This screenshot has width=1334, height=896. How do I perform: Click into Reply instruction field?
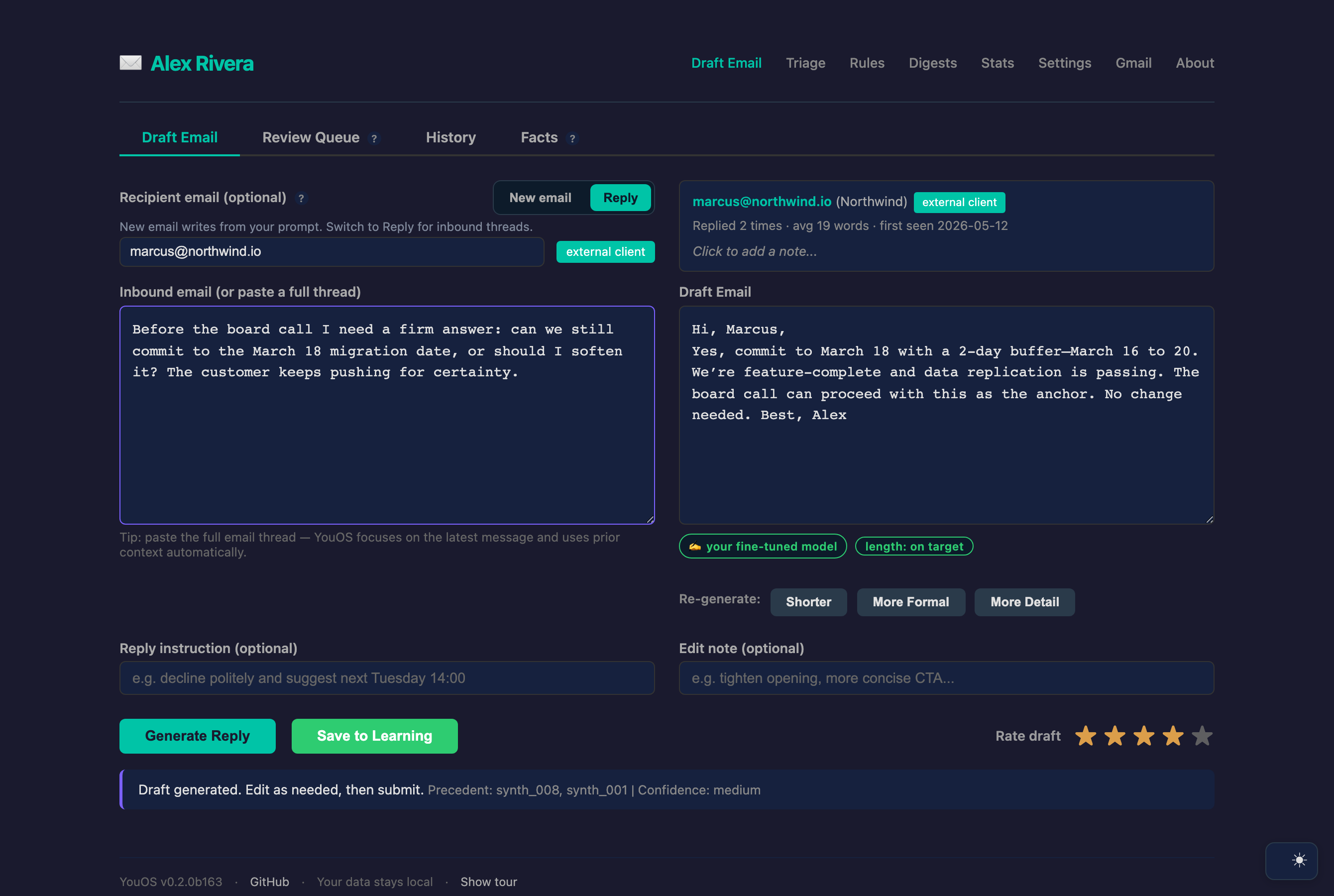pos(387,678)
